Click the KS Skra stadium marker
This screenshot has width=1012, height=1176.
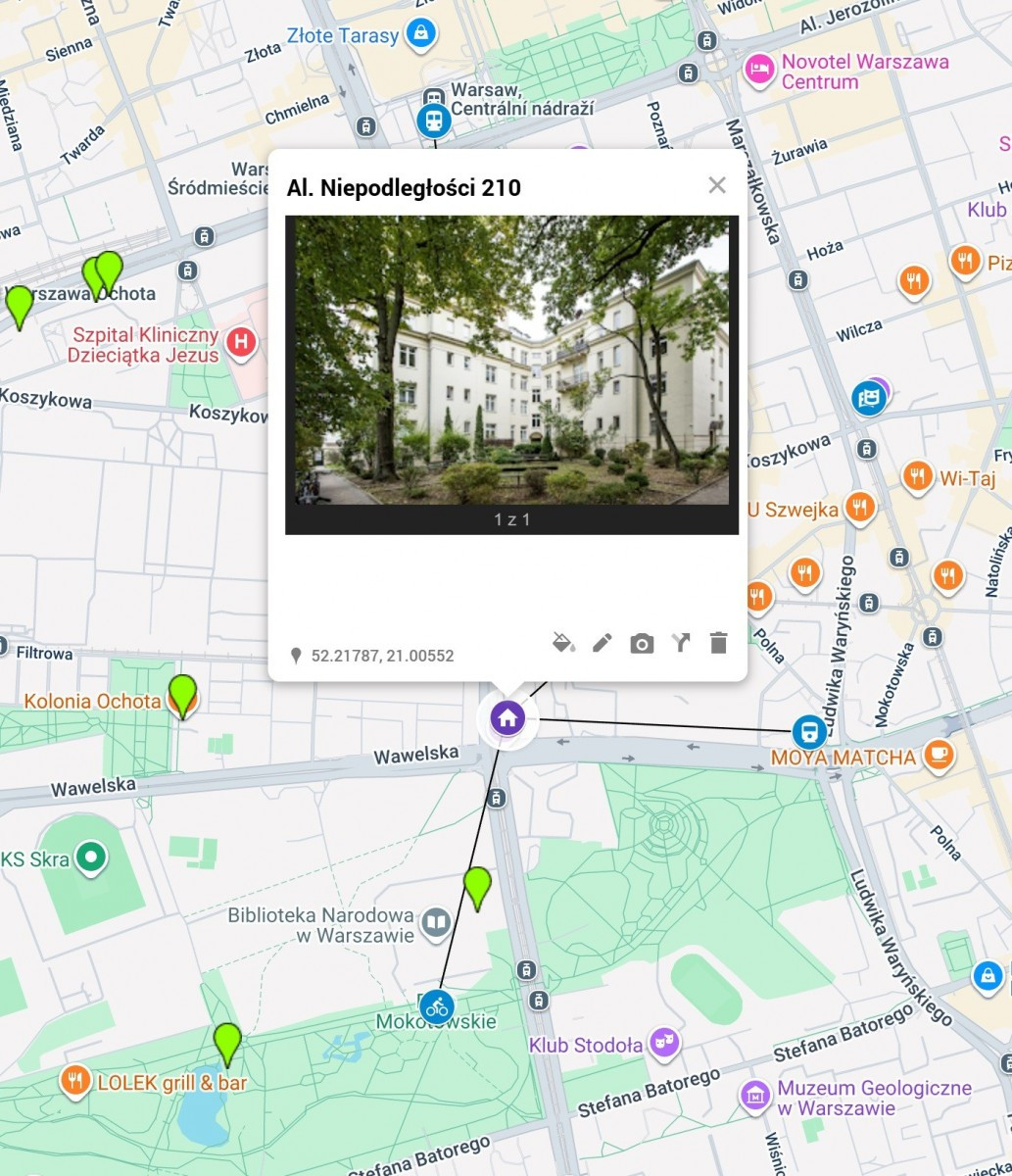click(92, 858)
